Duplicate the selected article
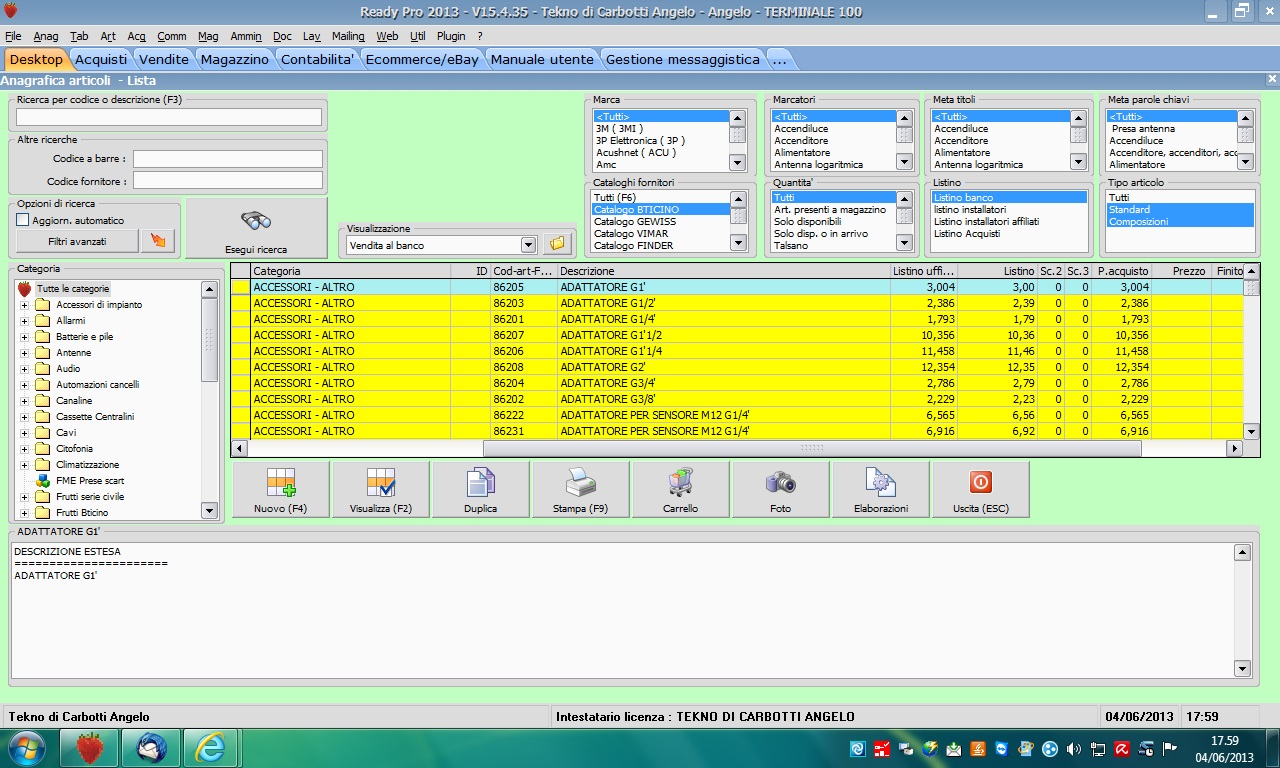 (x=480, y=490)
